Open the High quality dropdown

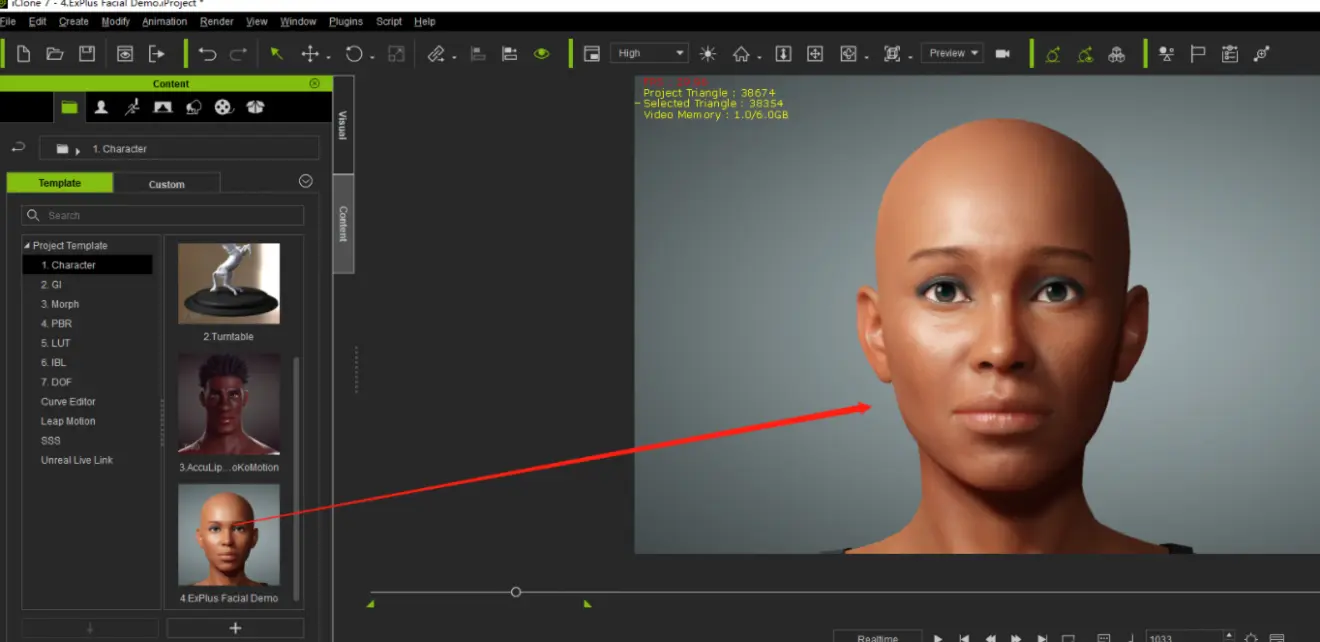coord(650,54)
